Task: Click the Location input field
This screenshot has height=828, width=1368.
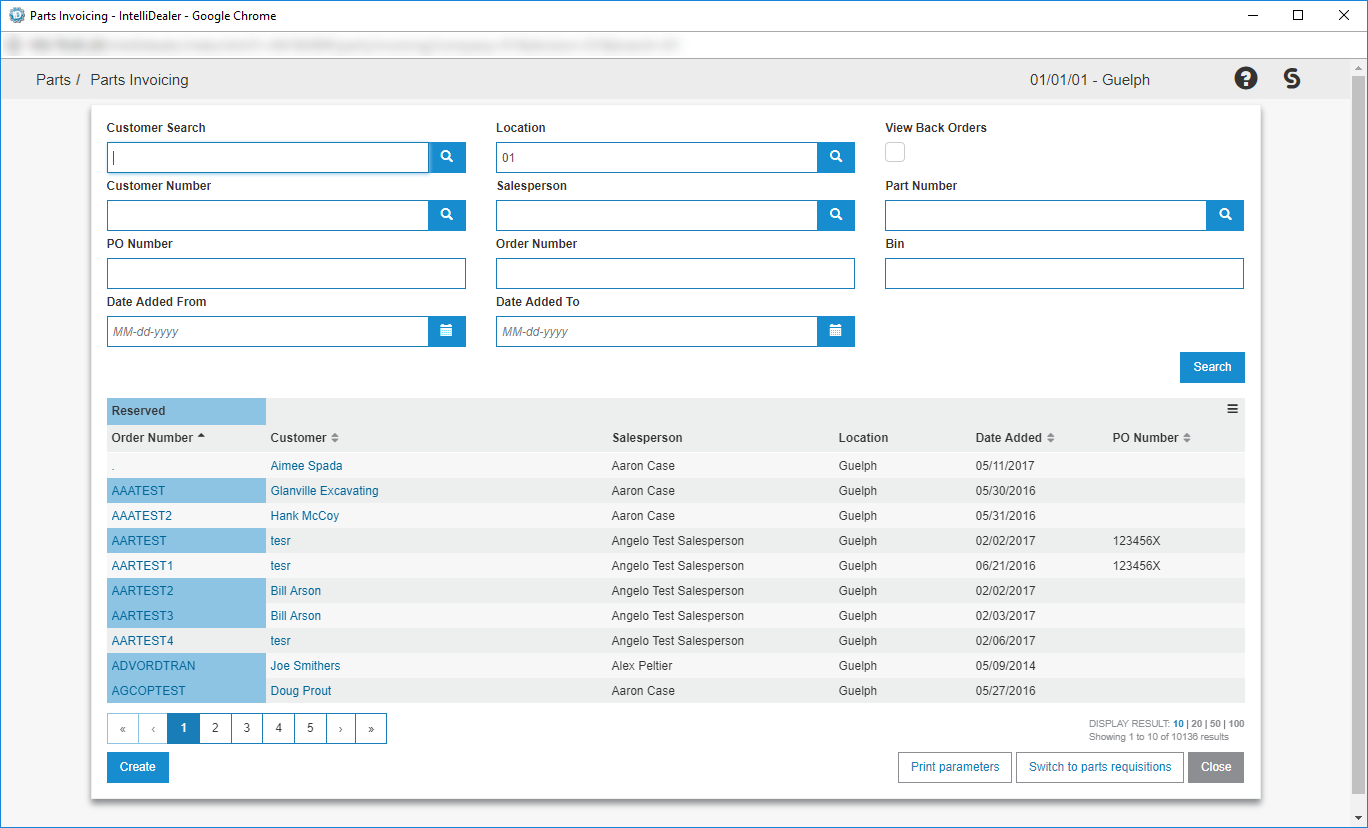Action: pyautogui.click(x=657, y=157)
